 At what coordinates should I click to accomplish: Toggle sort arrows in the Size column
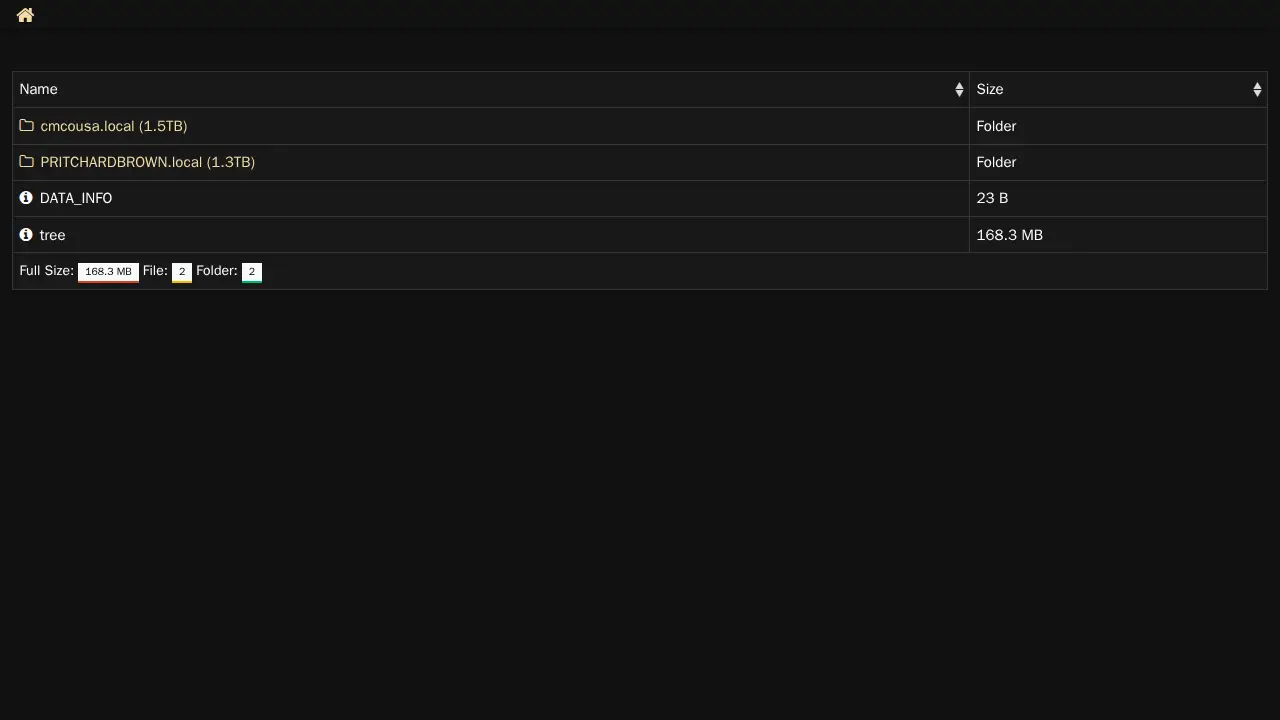[x=1257, y=90]
